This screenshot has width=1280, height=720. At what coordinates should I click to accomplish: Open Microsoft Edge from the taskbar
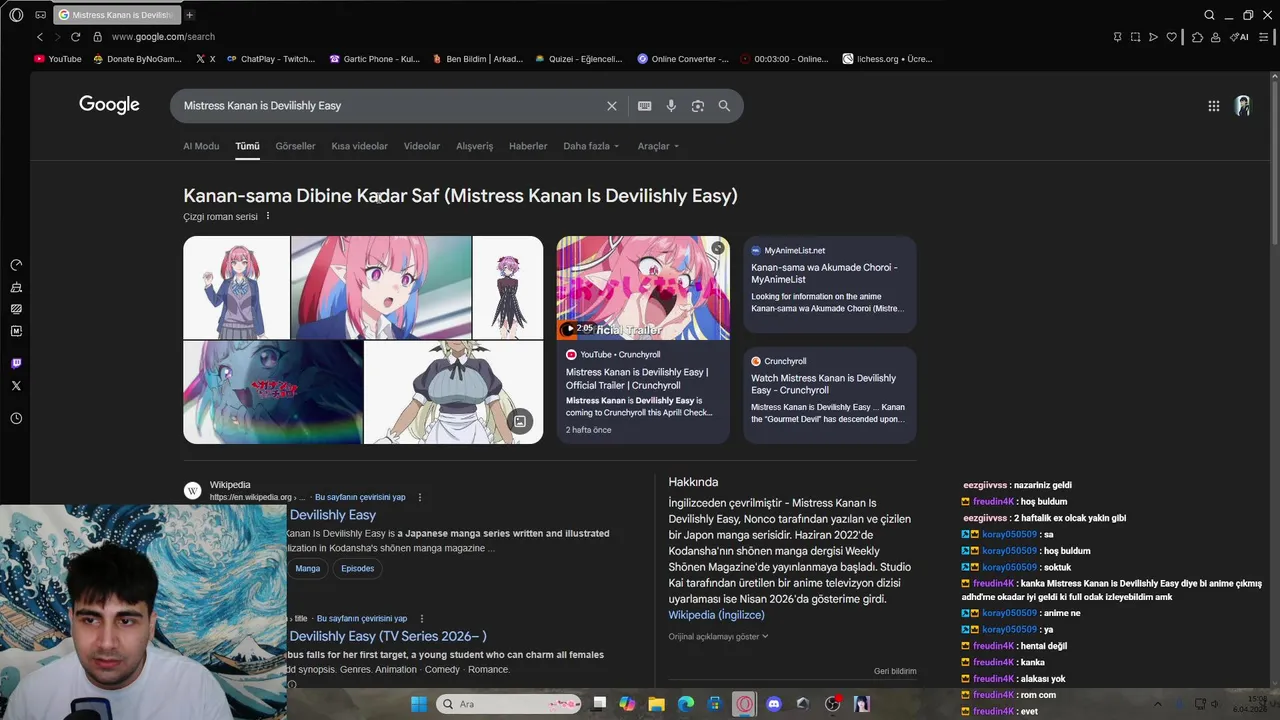coord(686,704)
